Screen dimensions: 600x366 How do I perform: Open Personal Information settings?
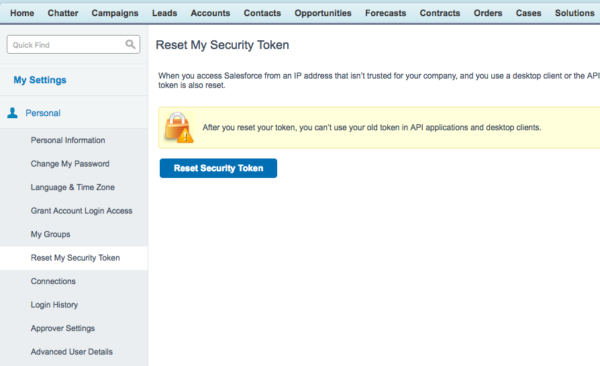point(68,140)
